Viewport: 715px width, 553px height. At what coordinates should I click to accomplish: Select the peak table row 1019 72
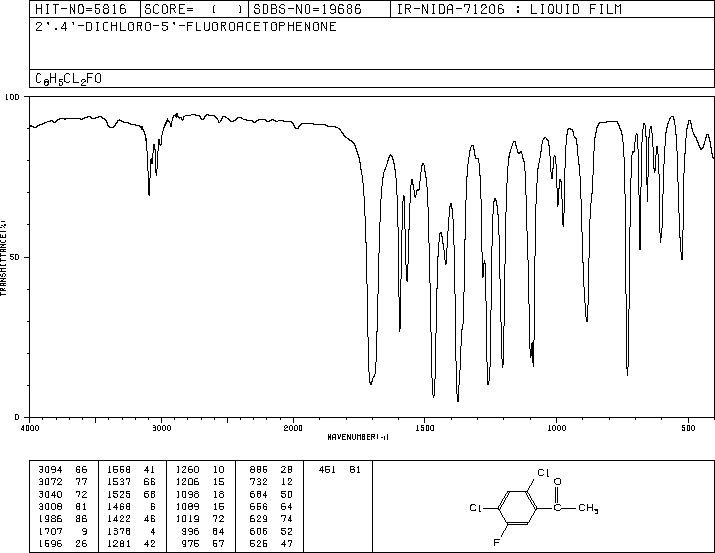click(x=200, y=519)
